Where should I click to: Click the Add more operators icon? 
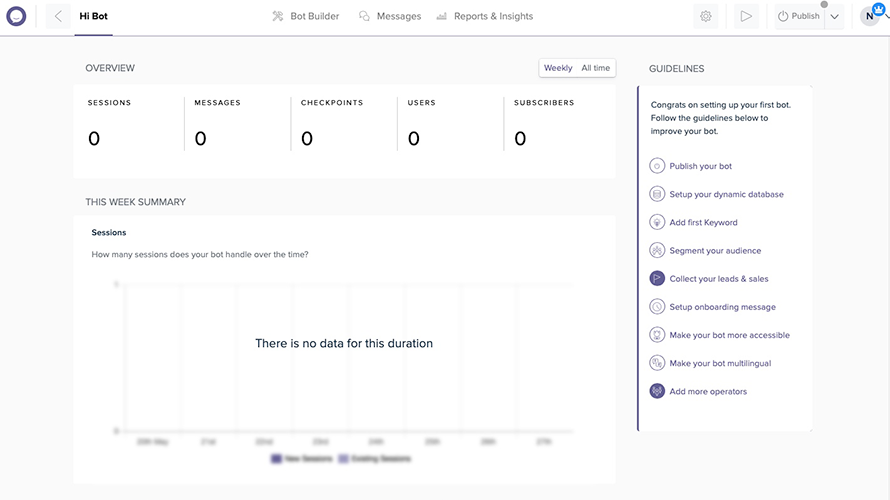657,391
